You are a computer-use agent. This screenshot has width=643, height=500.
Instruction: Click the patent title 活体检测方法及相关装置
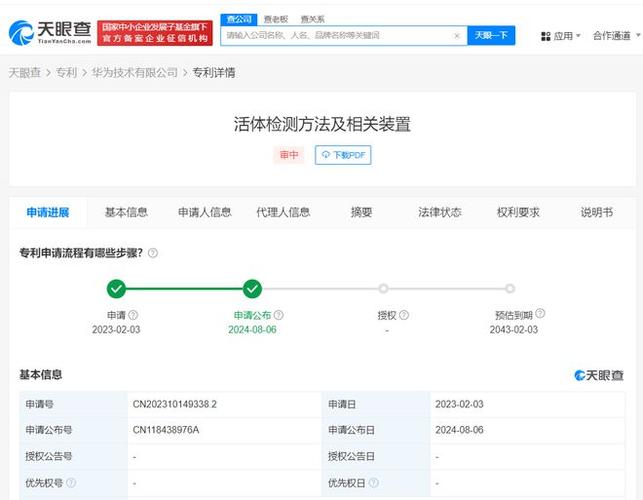(322, 124)
